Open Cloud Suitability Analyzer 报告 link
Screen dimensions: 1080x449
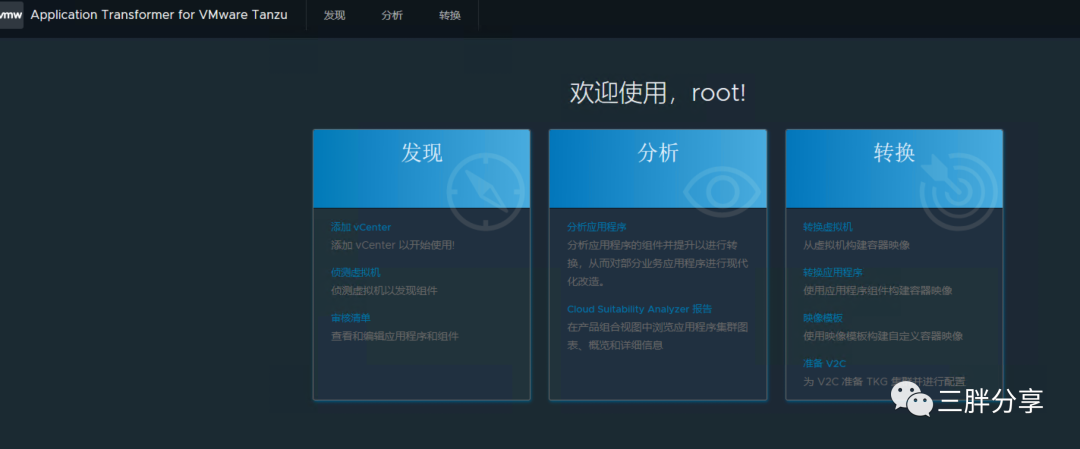tap(639, 309)
